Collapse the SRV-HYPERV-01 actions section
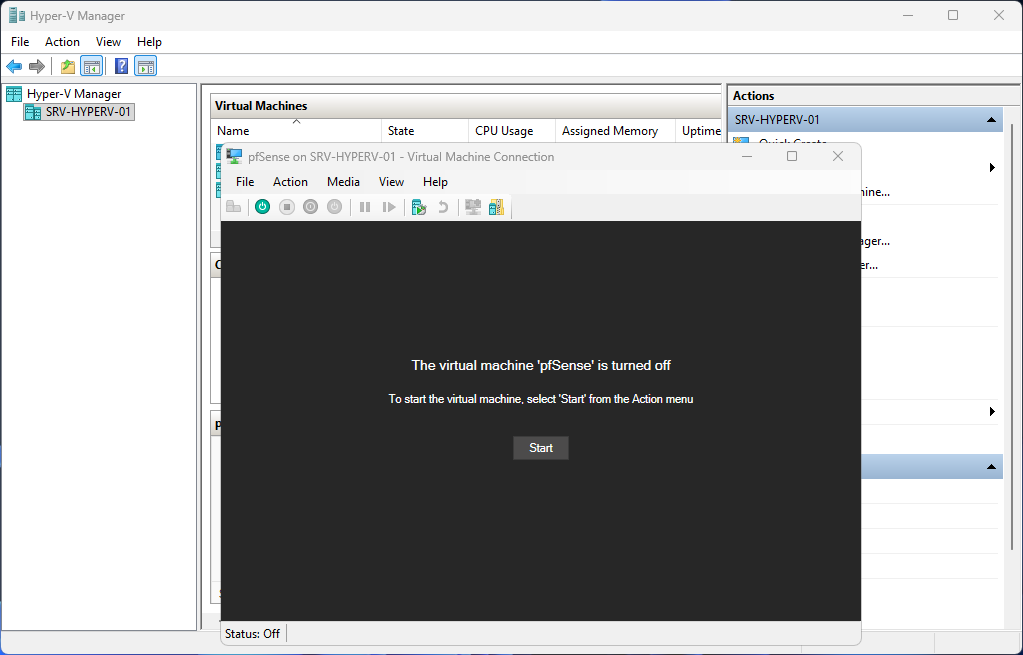The image size is (1023, 655). click(991, 120)
